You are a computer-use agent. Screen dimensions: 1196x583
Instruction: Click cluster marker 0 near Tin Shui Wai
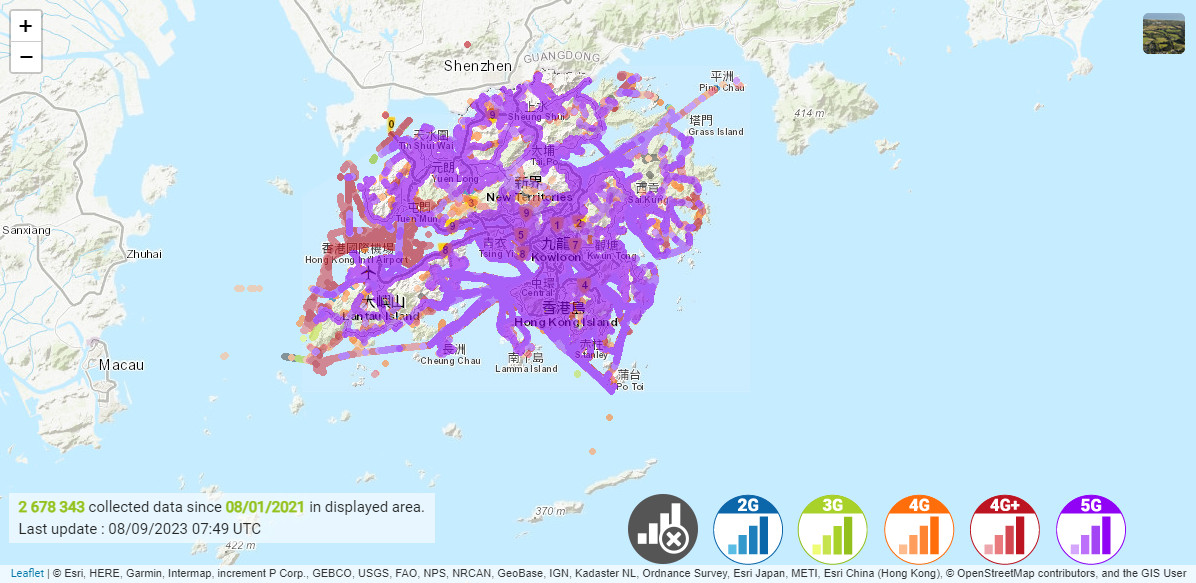[x=391, y=124]
